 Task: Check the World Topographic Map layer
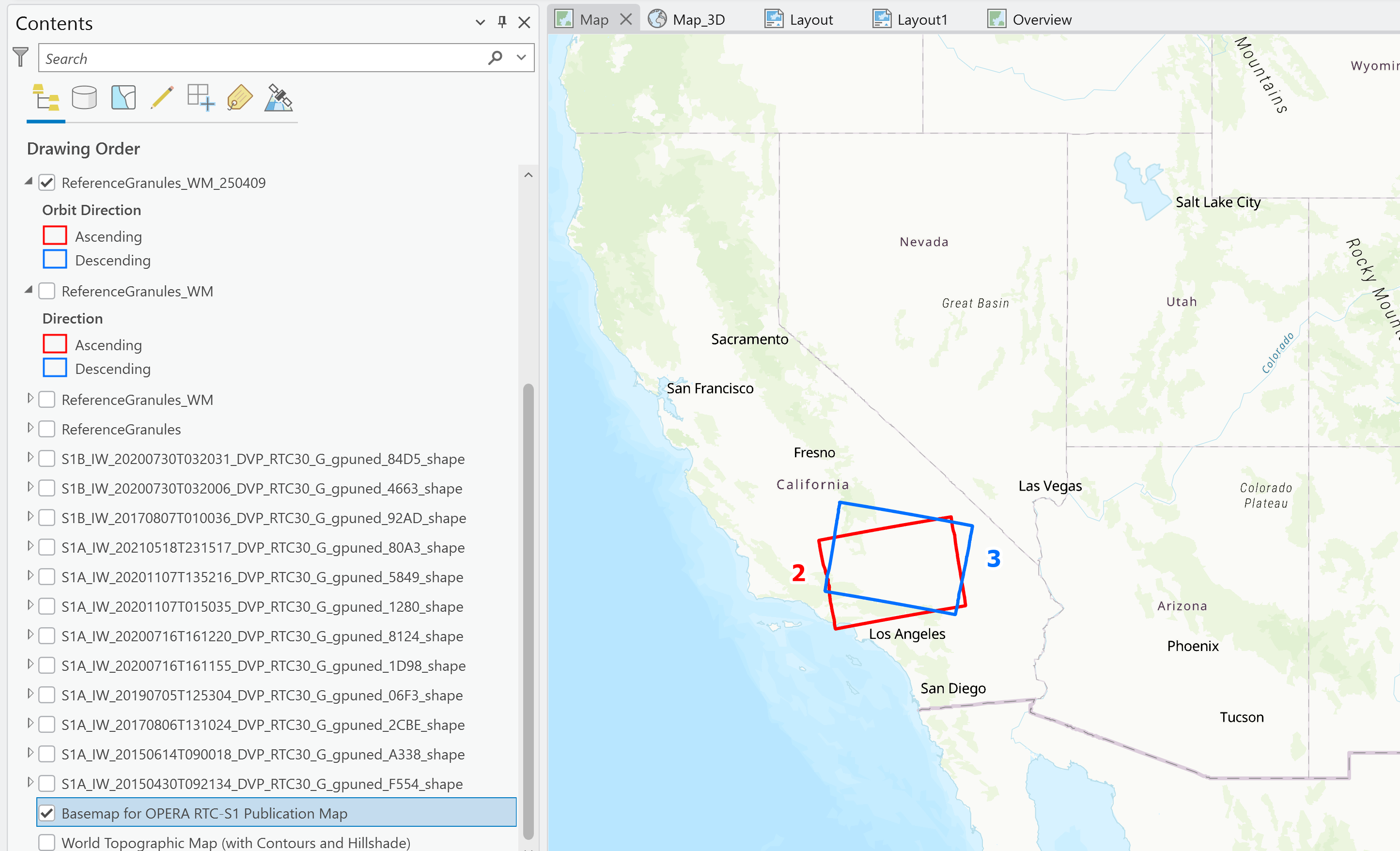pos(47,842)
